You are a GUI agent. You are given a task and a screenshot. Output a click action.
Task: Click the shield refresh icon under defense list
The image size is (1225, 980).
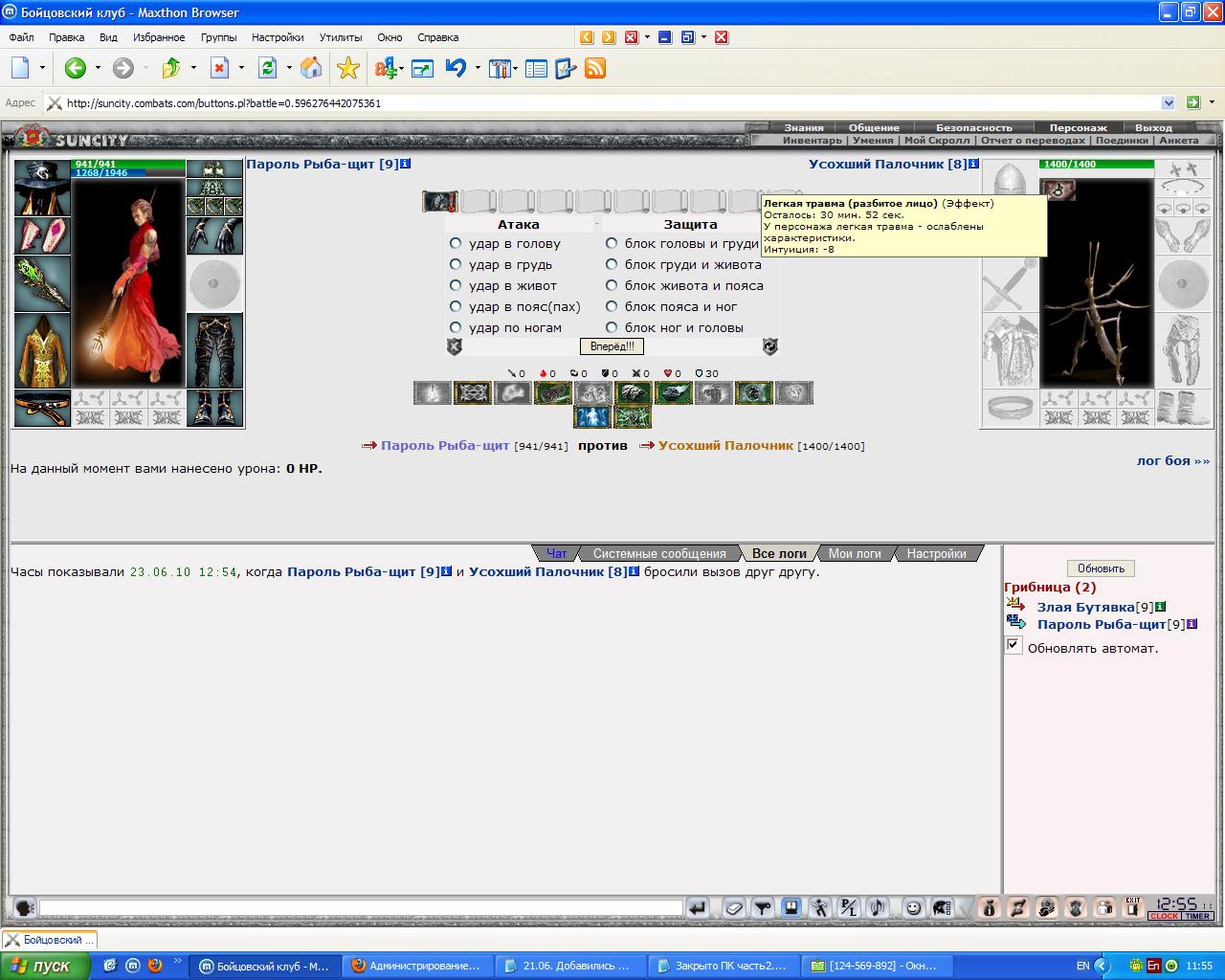pos(770,346)
